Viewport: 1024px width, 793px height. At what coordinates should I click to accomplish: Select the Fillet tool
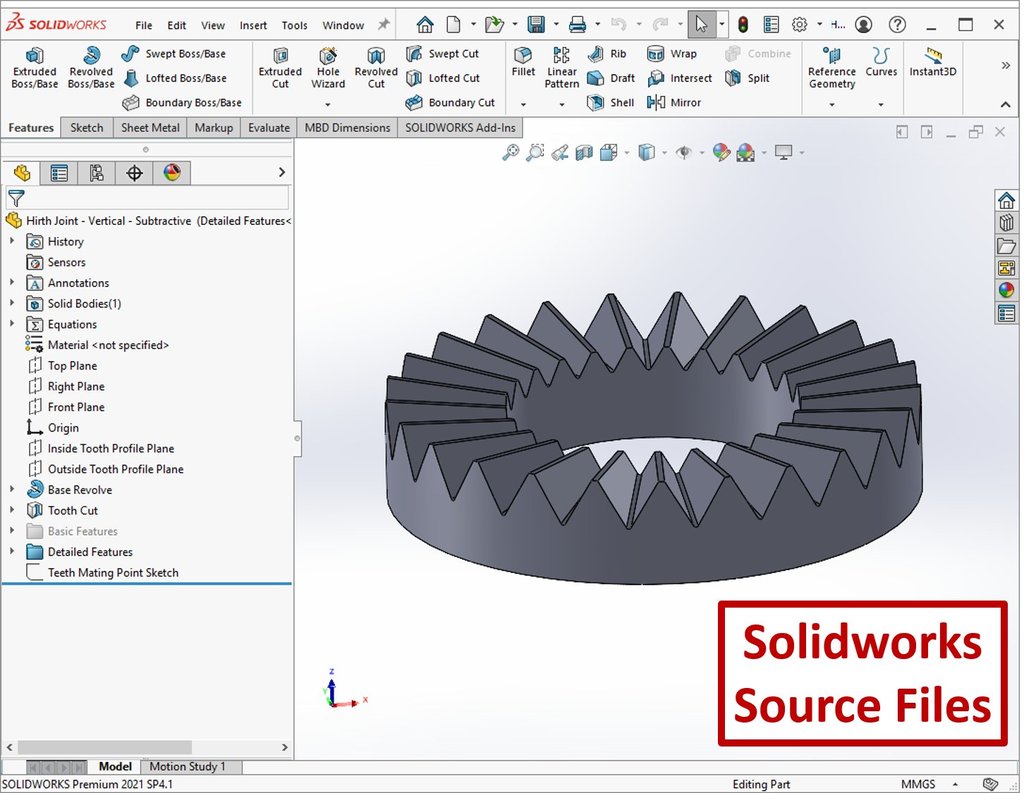[523, 62]
